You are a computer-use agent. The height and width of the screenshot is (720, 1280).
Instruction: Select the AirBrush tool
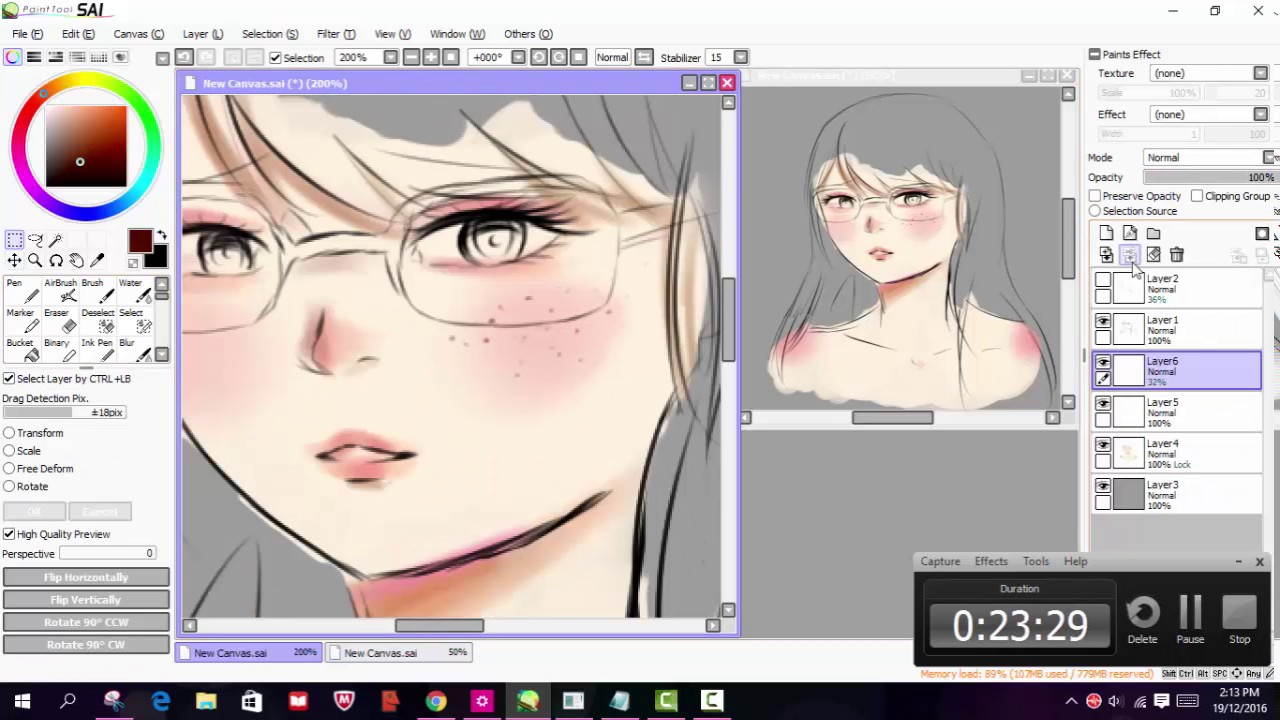(x=60, y=290)
